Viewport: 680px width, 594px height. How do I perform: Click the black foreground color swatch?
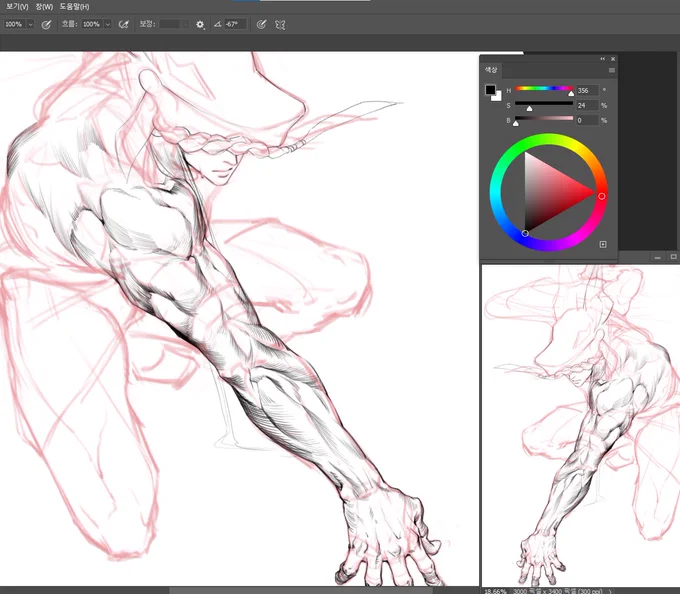[x=490, y=90]
